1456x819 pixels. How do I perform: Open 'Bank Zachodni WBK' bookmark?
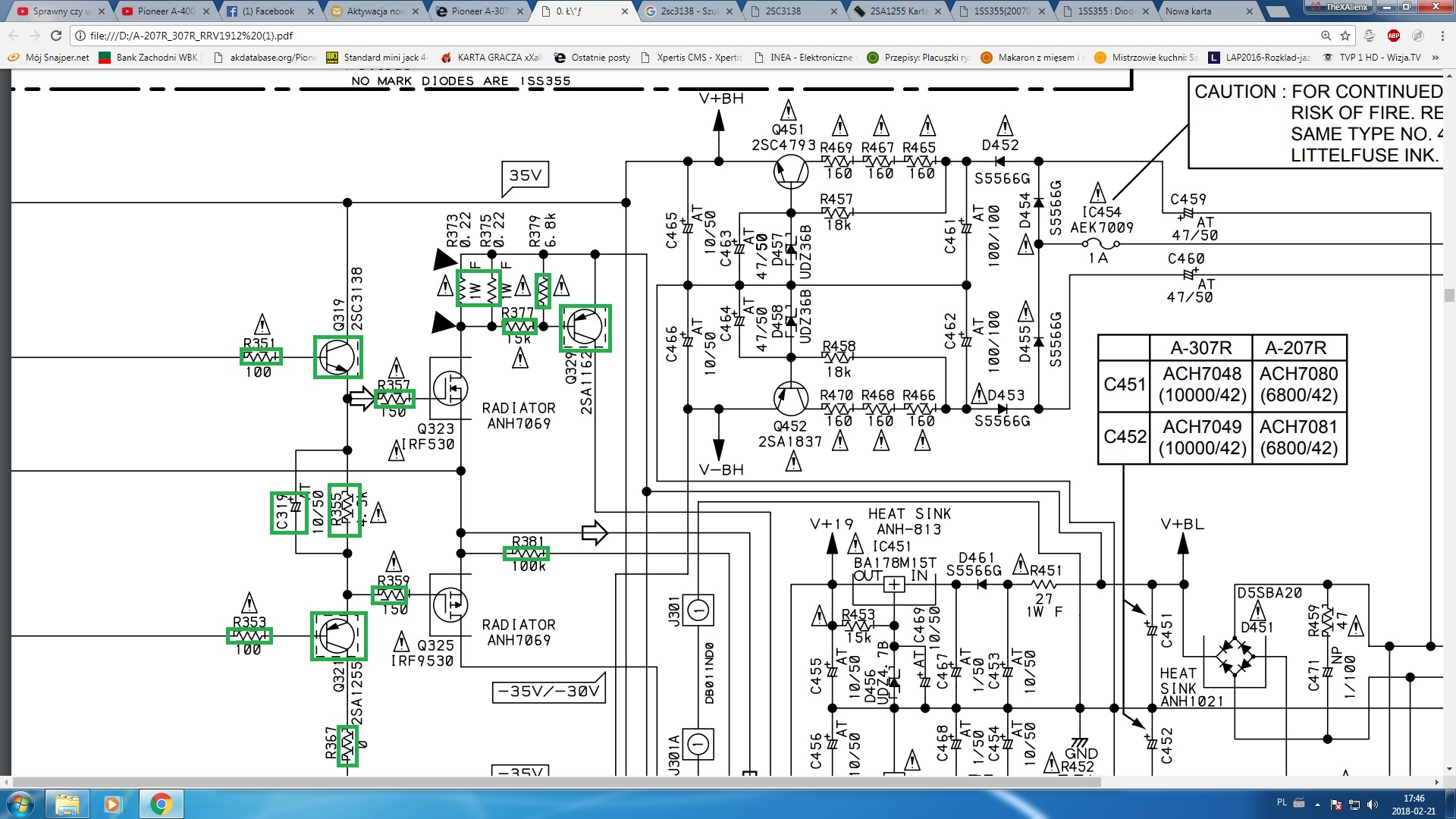tap(149, 58)
